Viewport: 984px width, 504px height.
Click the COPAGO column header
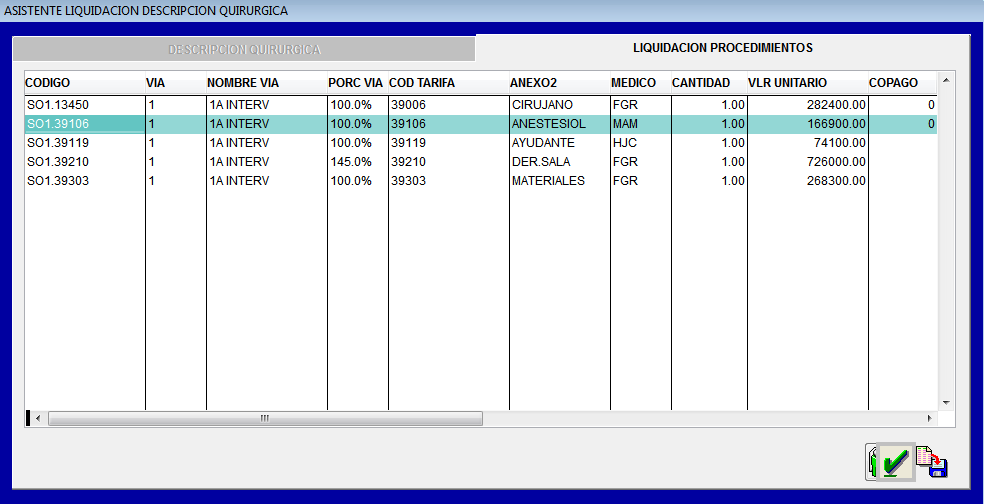click(x=902, y=83)
